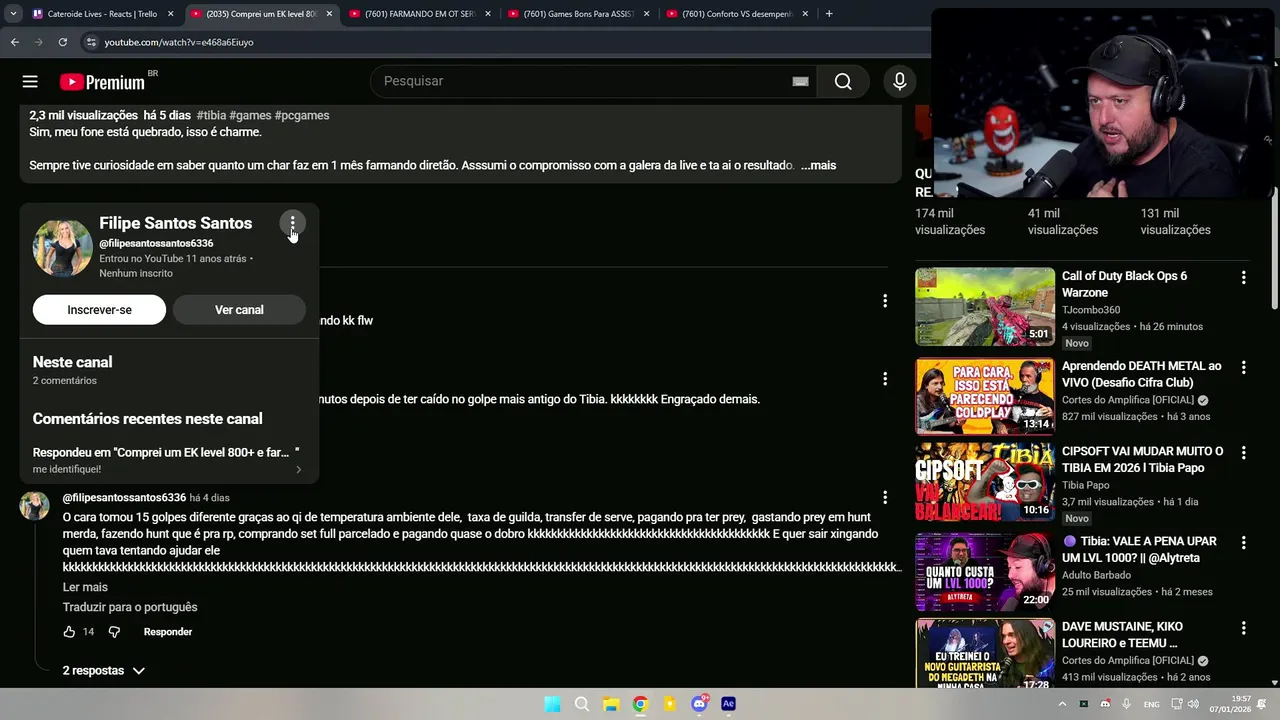Click the search magnifier button
This screenshot has width=1280, height=720.
point(843,82)
